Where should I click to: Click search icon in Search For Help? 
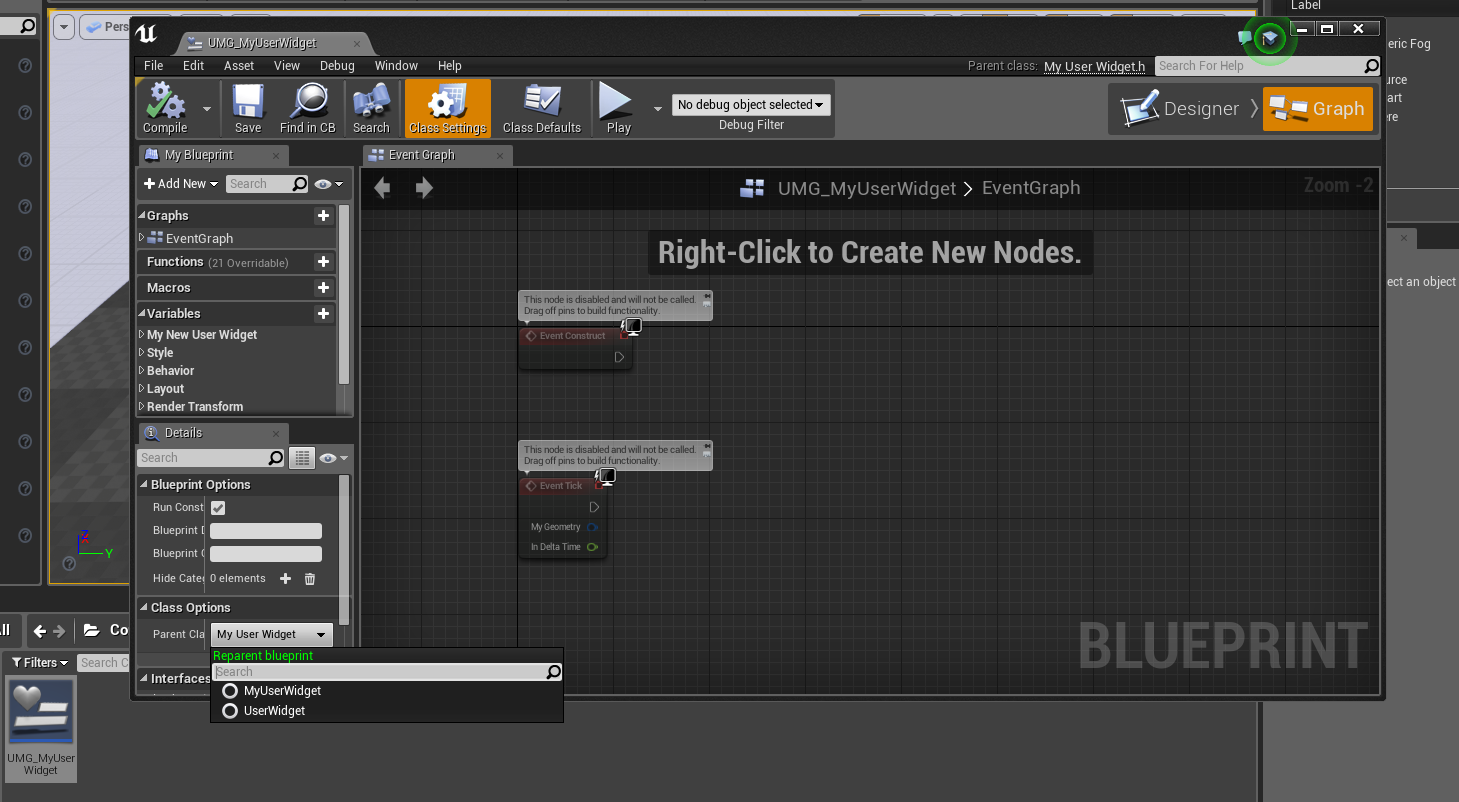coord(1372,66)
